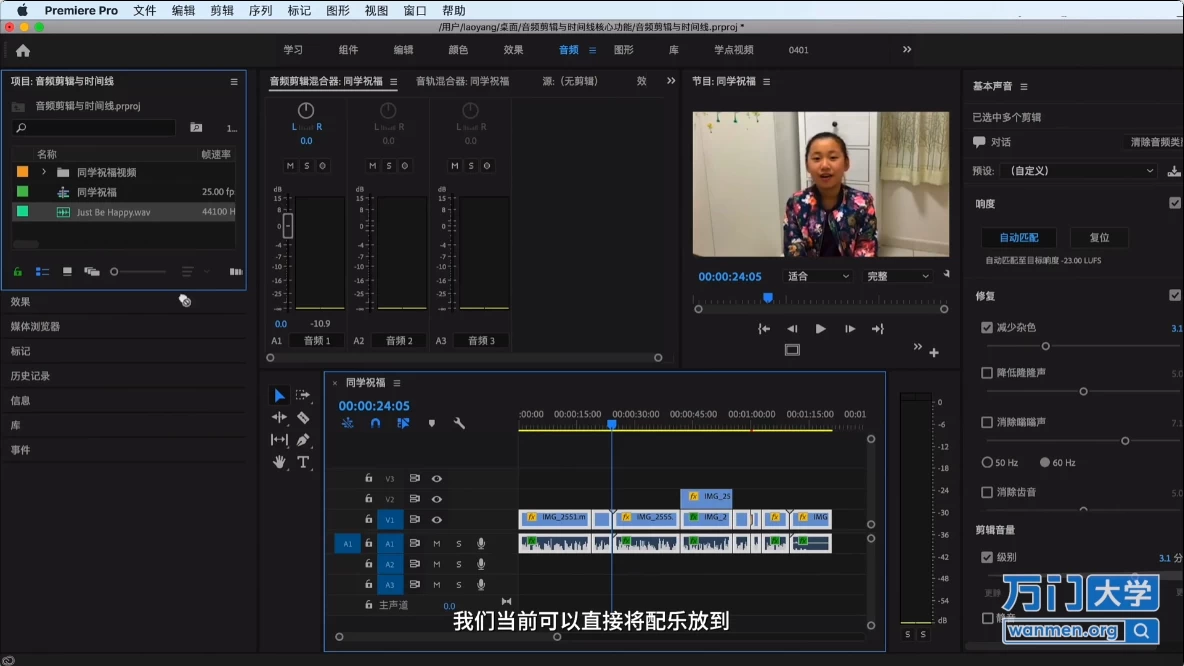
Task: Enable the 降低隆隆声 checkbox
Action: [x=987, y=373]
